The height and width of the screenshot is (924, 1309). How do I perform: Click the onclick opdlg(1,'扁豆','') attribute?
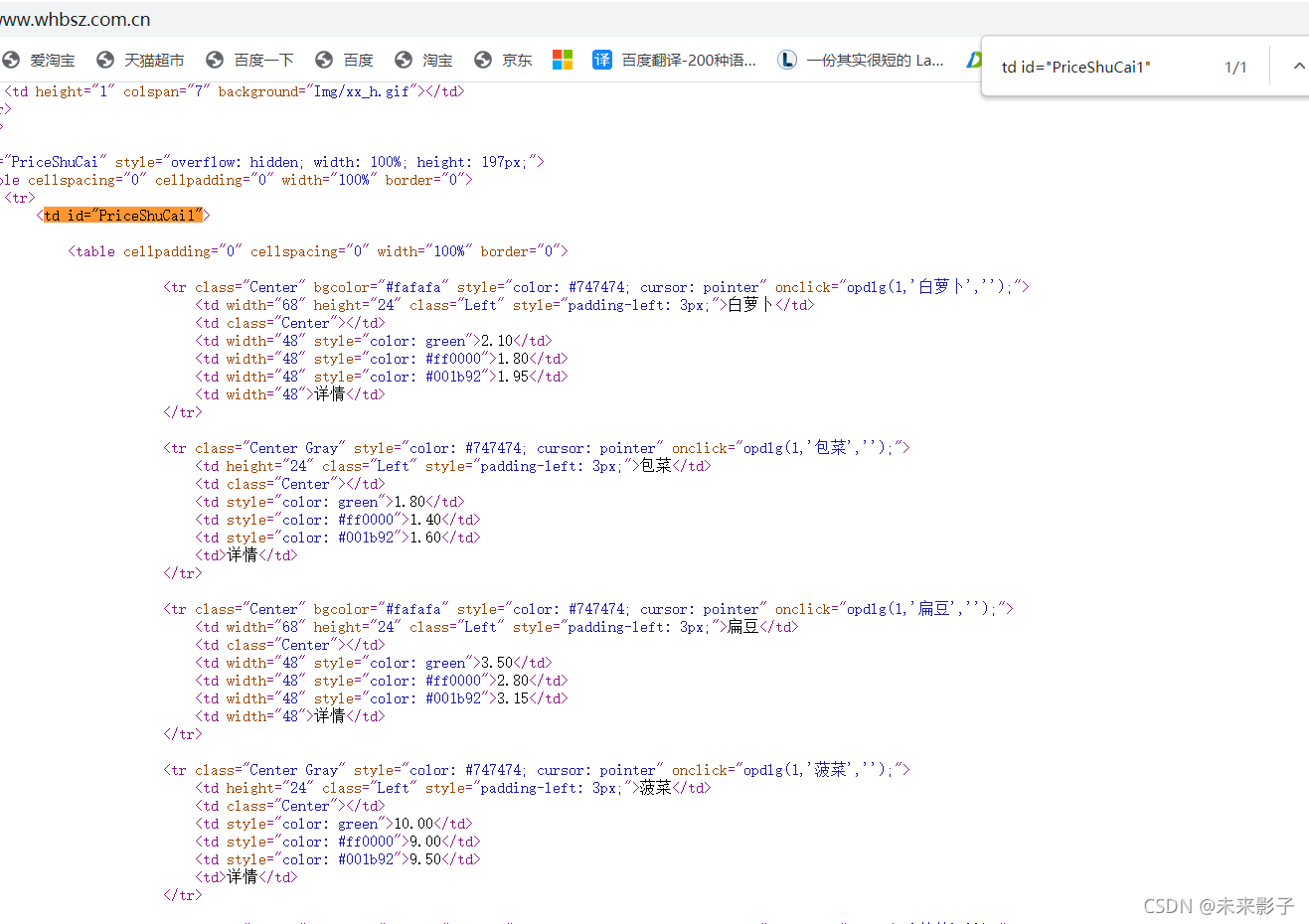[x=890, y=609]
